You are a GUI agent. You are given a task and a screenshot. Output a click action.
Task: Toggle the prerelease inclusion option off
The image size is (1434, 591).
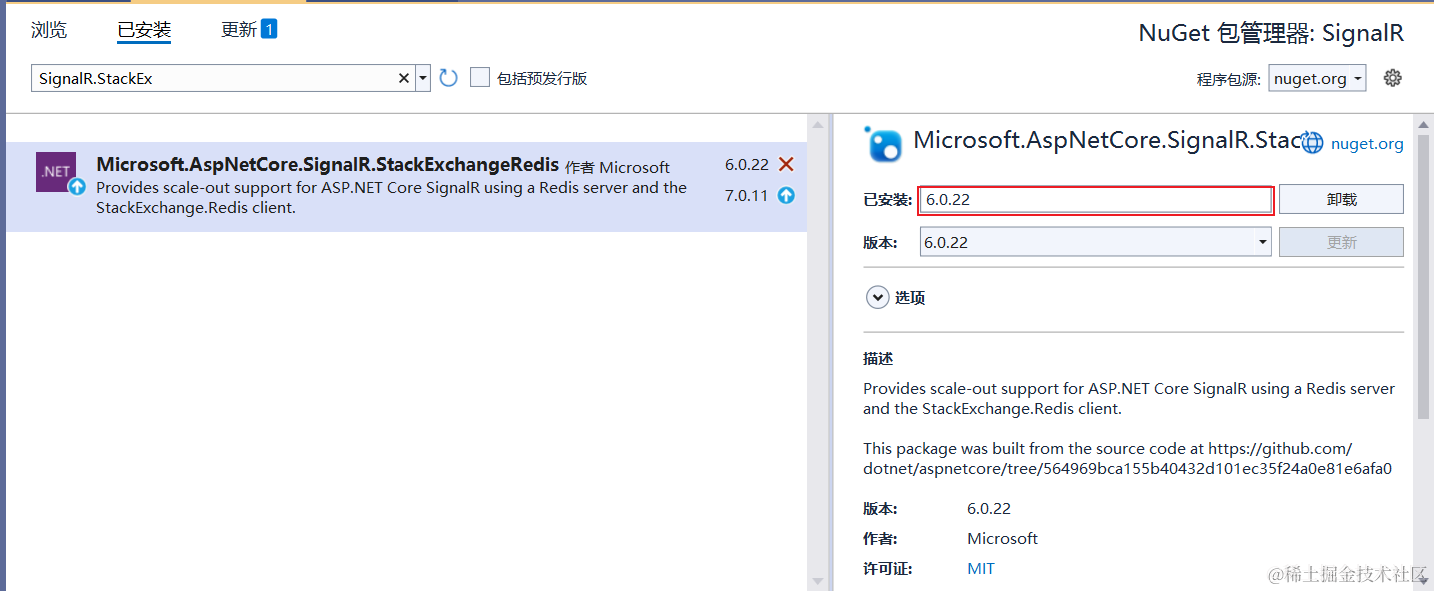(480, 77)
